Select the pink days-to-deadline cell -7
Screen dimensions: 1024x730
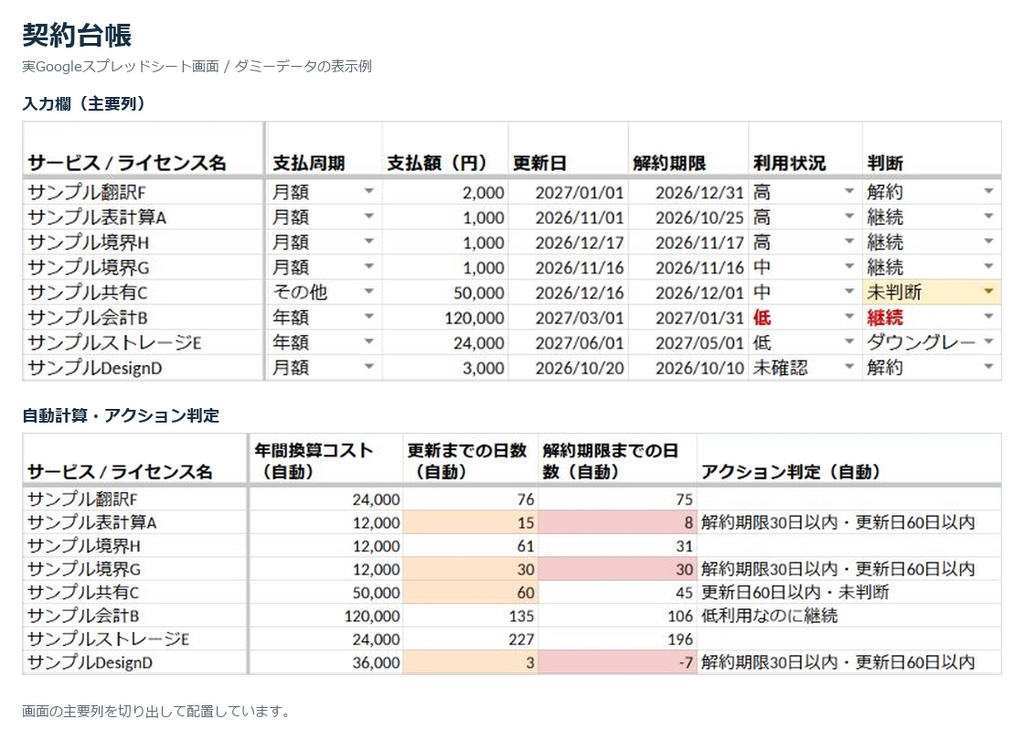click(x=617, y=662)
